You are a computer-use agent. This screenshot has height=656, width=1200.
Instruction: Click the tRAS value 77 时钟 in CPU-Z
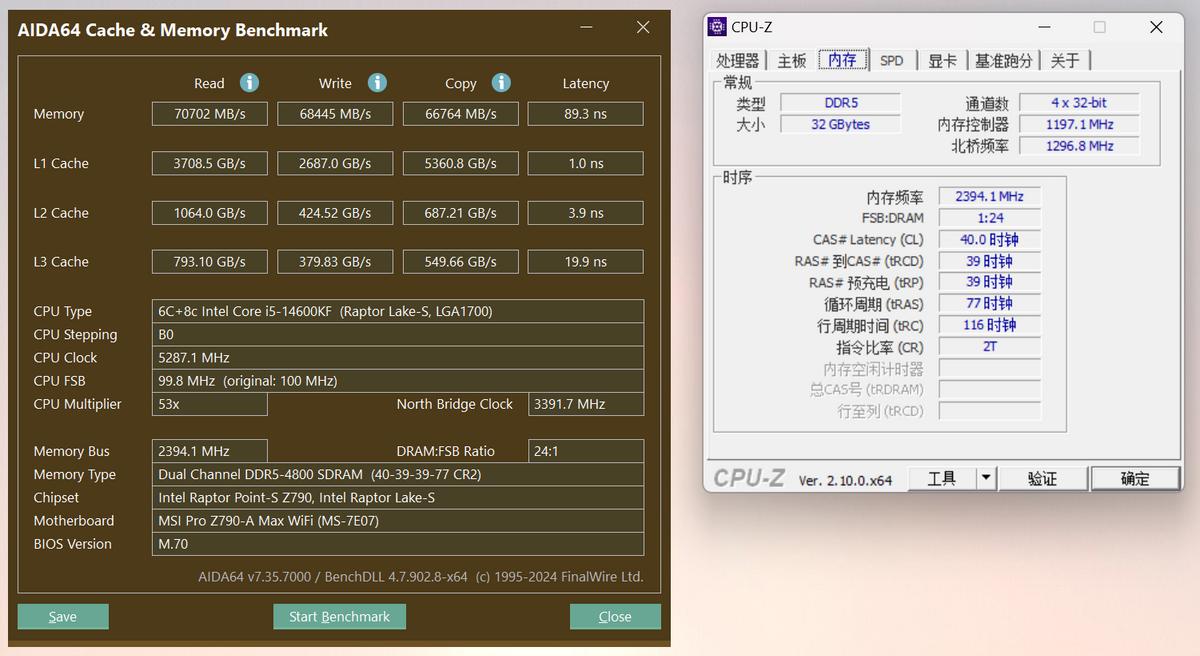990,304
